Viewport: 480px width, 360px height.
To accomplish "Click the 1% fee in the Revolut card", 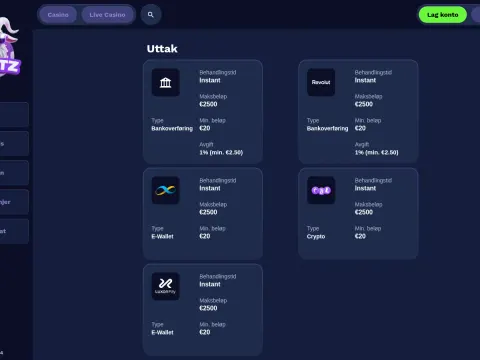I will (376, 153).
